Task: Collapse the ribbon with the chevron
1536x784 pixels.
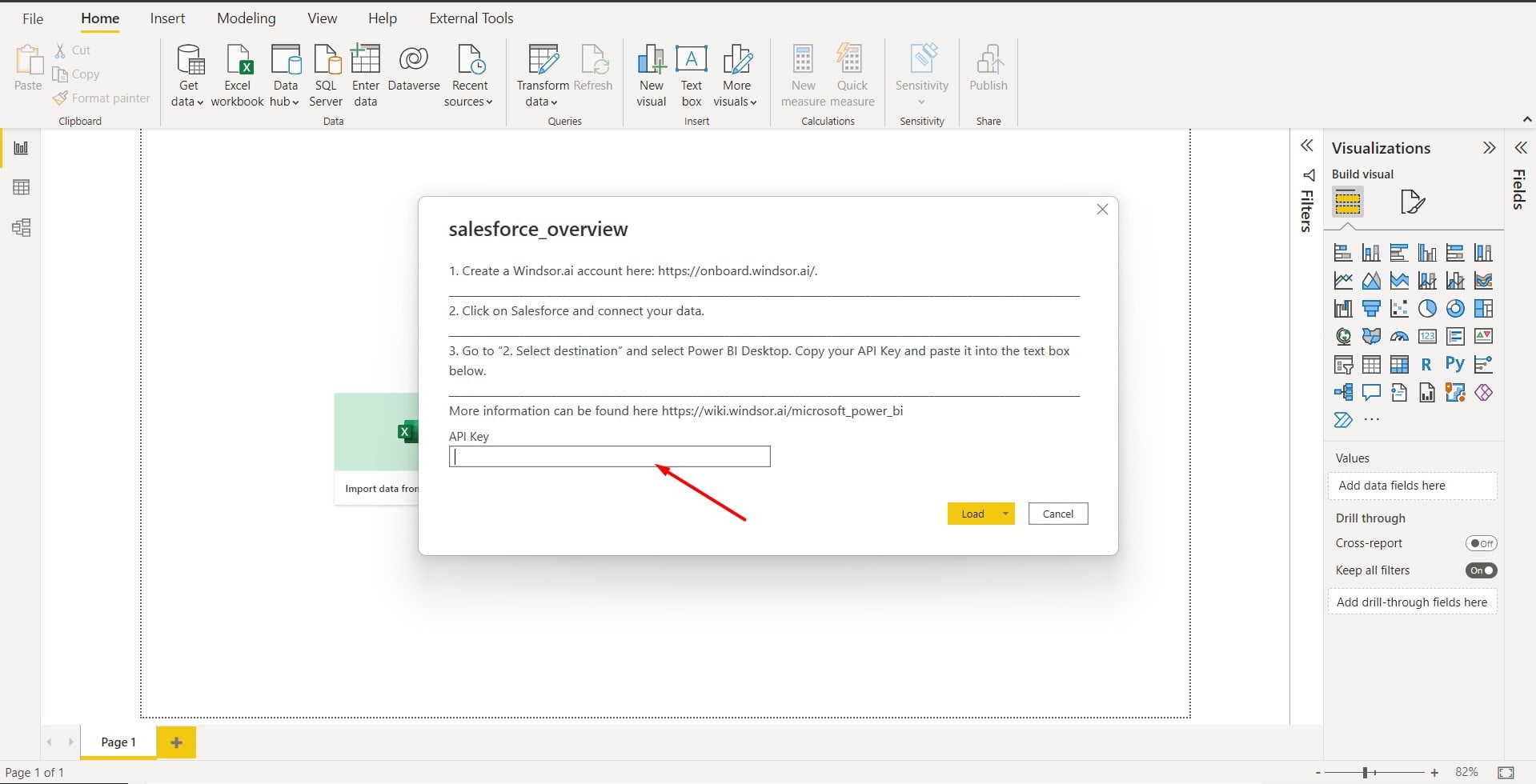Action: click(1527, 119)
